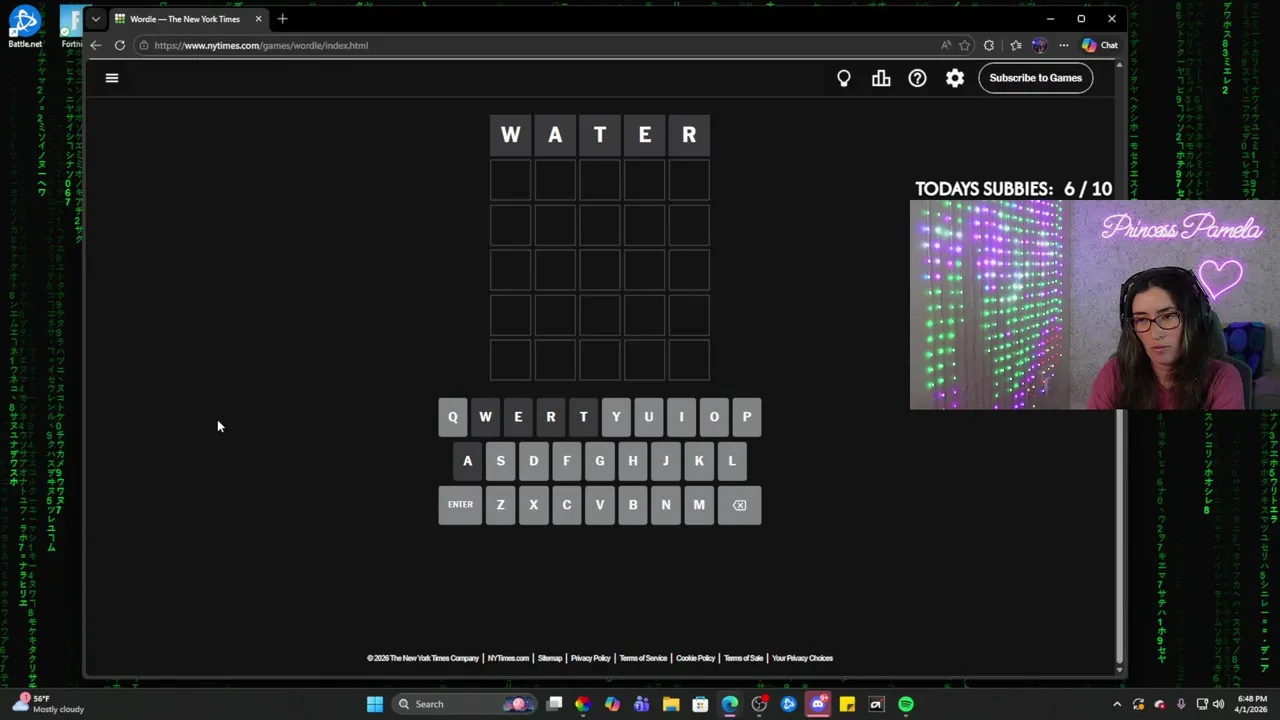Tap the G key on the Wordle keyboard
The image size is (1280, 720).
pyautogui.click(x=600, y=461)
